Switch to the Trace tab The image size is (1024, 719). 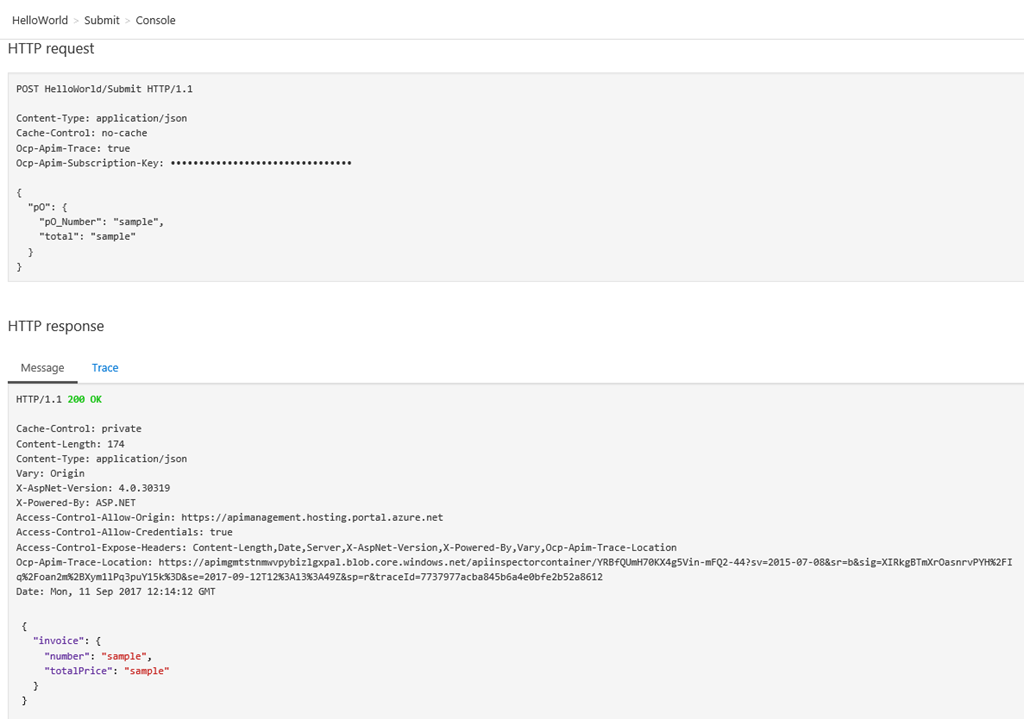coord(105,368)
